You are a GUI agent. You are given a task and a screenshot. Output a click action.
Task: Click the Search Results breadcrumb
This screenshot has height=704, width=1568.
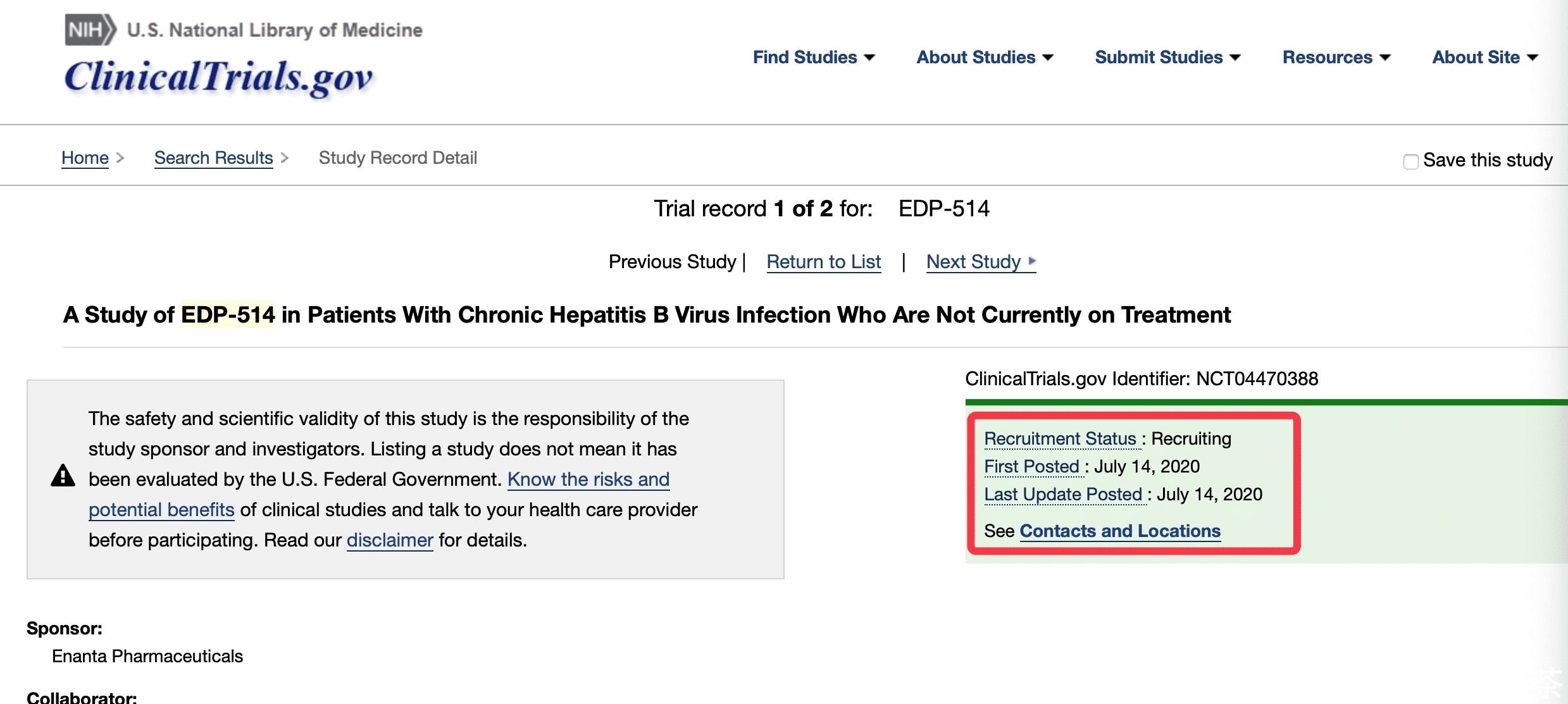pyautogui.click(x=213, y=156)
